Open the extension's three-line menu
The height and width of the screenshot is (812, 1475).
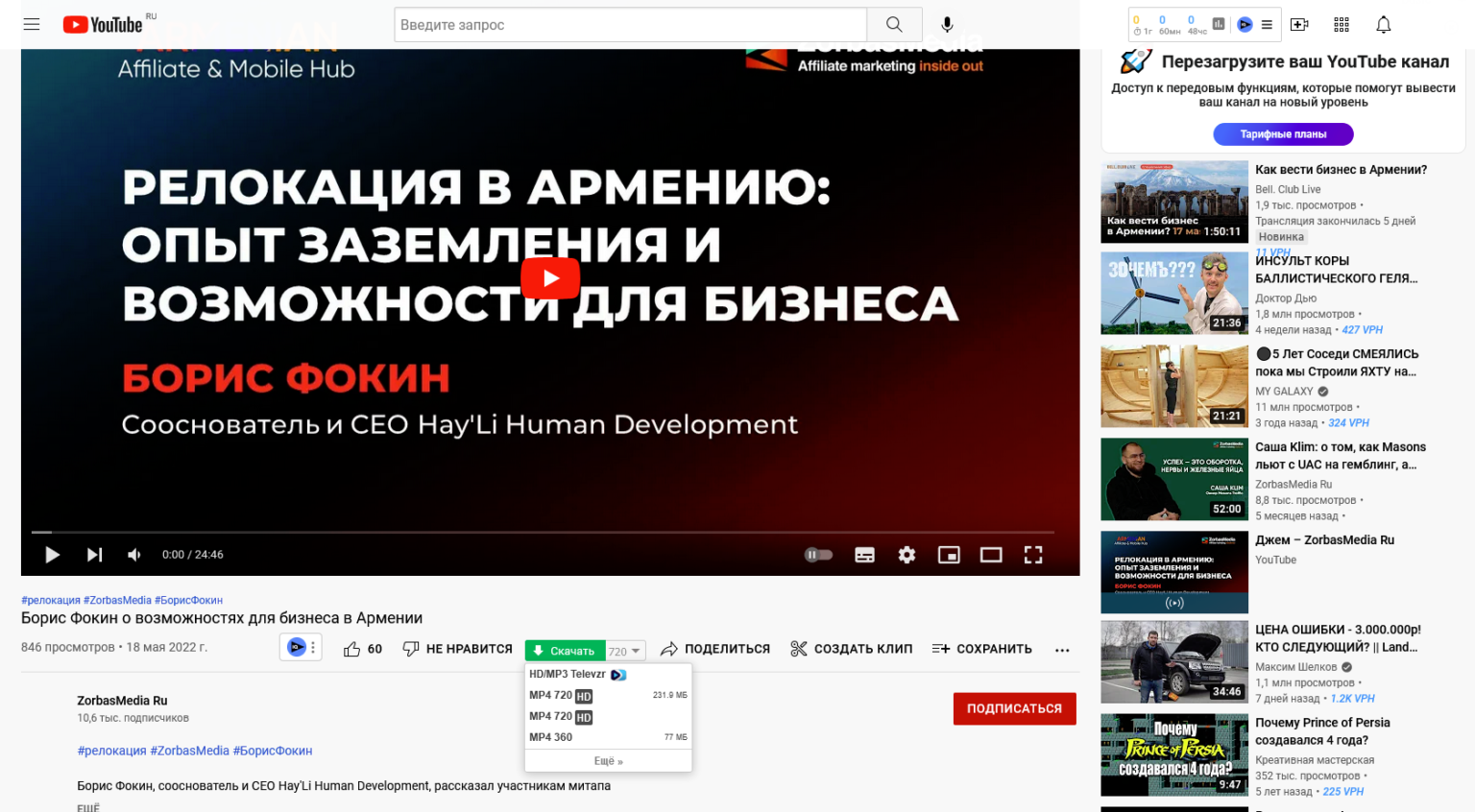tap(1267, 25)
